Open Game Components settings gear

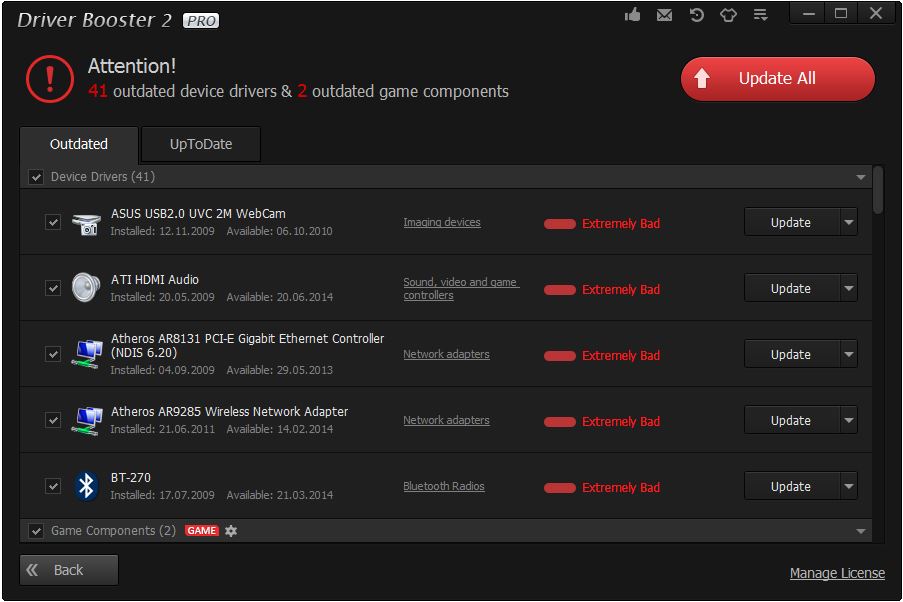231,531
